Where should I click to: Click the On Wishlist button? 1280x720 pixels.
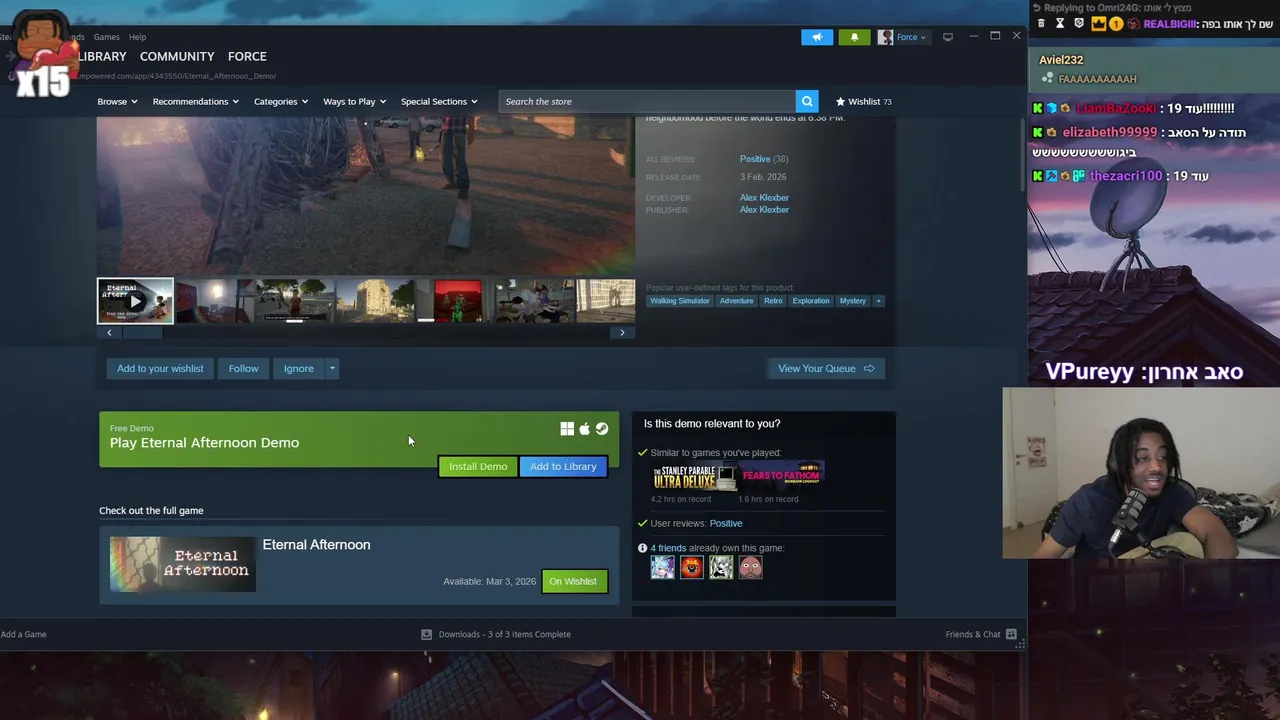(574, 582)
